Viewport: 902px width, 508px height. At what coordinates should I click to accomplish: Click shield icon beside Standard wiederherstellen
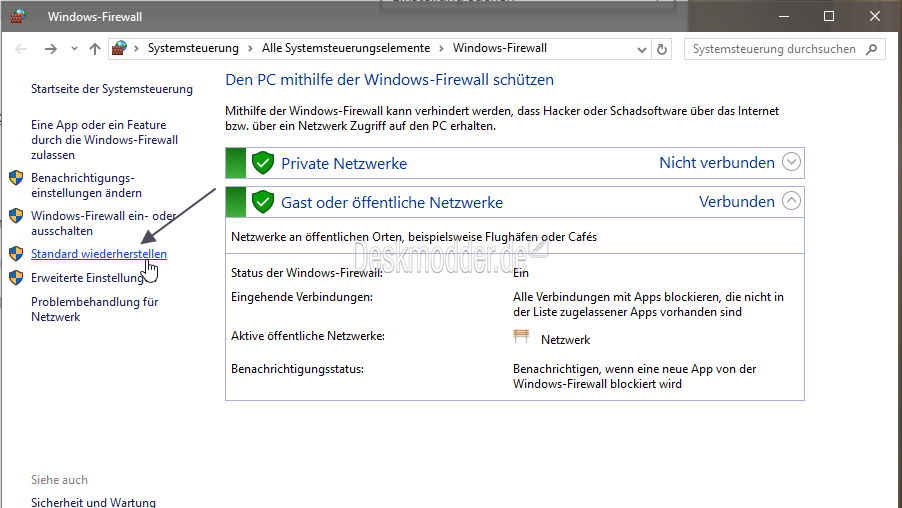[16, 254]
